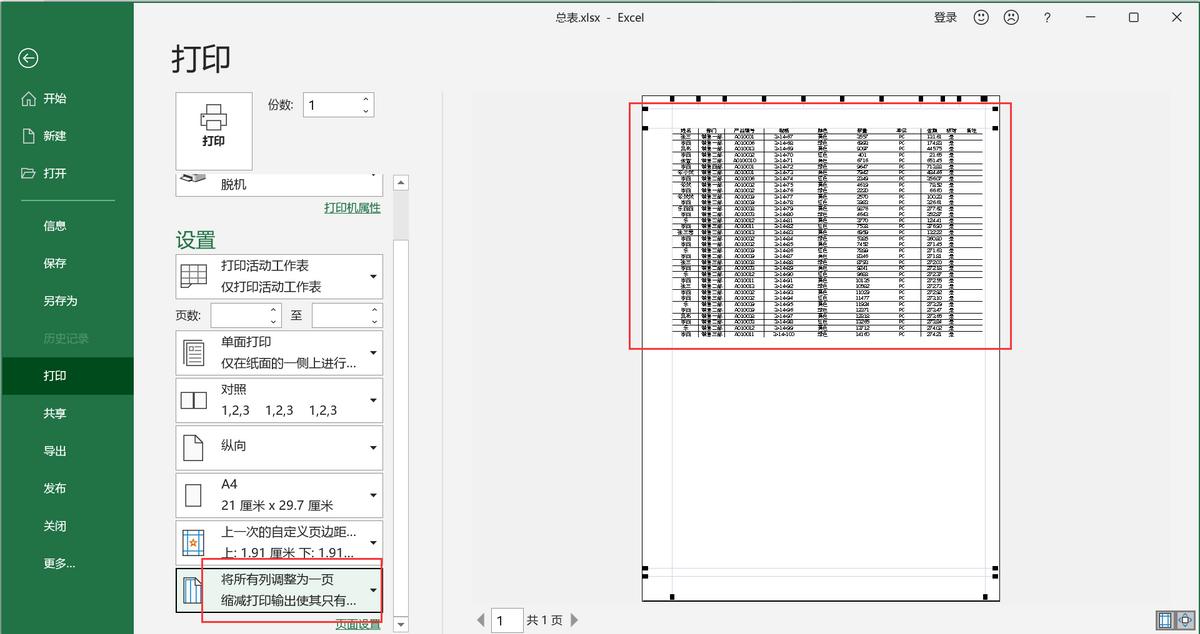Open the 打印活动工作表 dropdown

279,276
